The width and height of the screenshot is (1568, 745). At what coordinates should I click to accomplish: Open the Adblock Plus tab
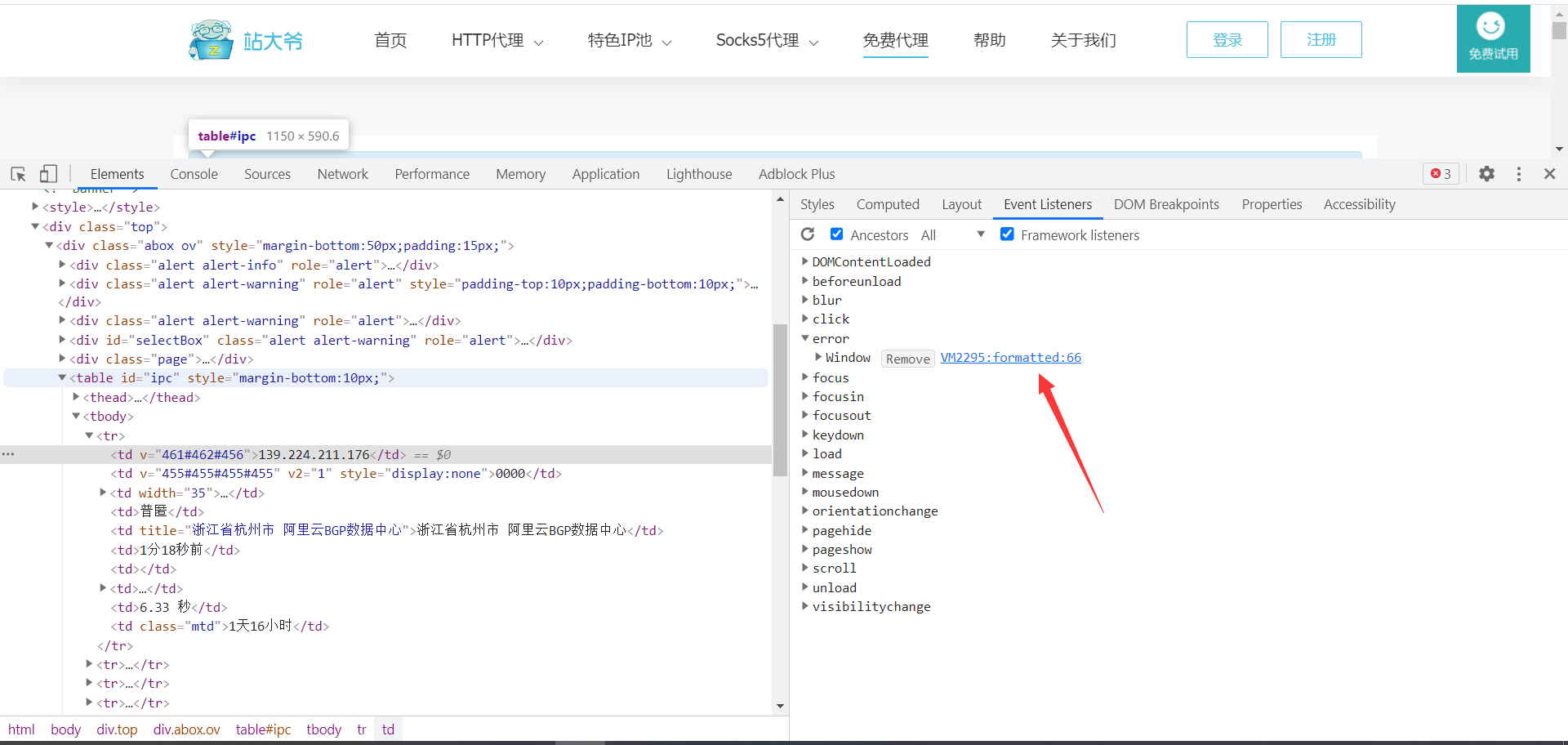(x=796, y=174)
